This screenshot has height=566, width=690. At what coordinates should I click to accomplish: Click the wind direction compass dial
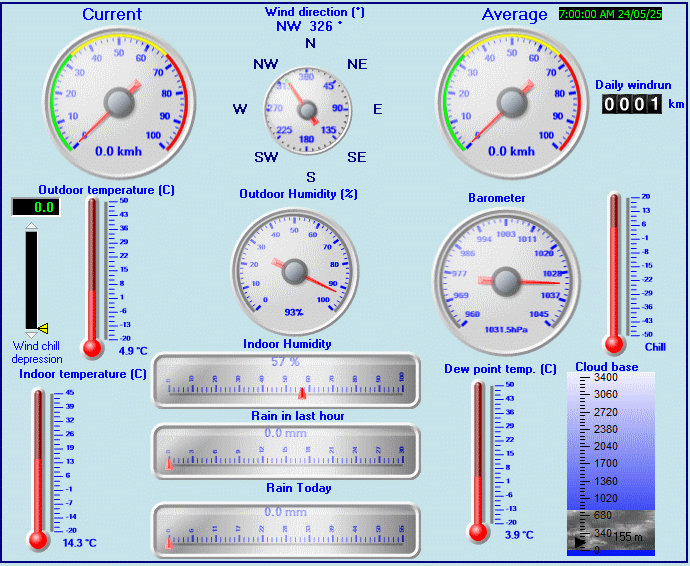click(307, 110)
